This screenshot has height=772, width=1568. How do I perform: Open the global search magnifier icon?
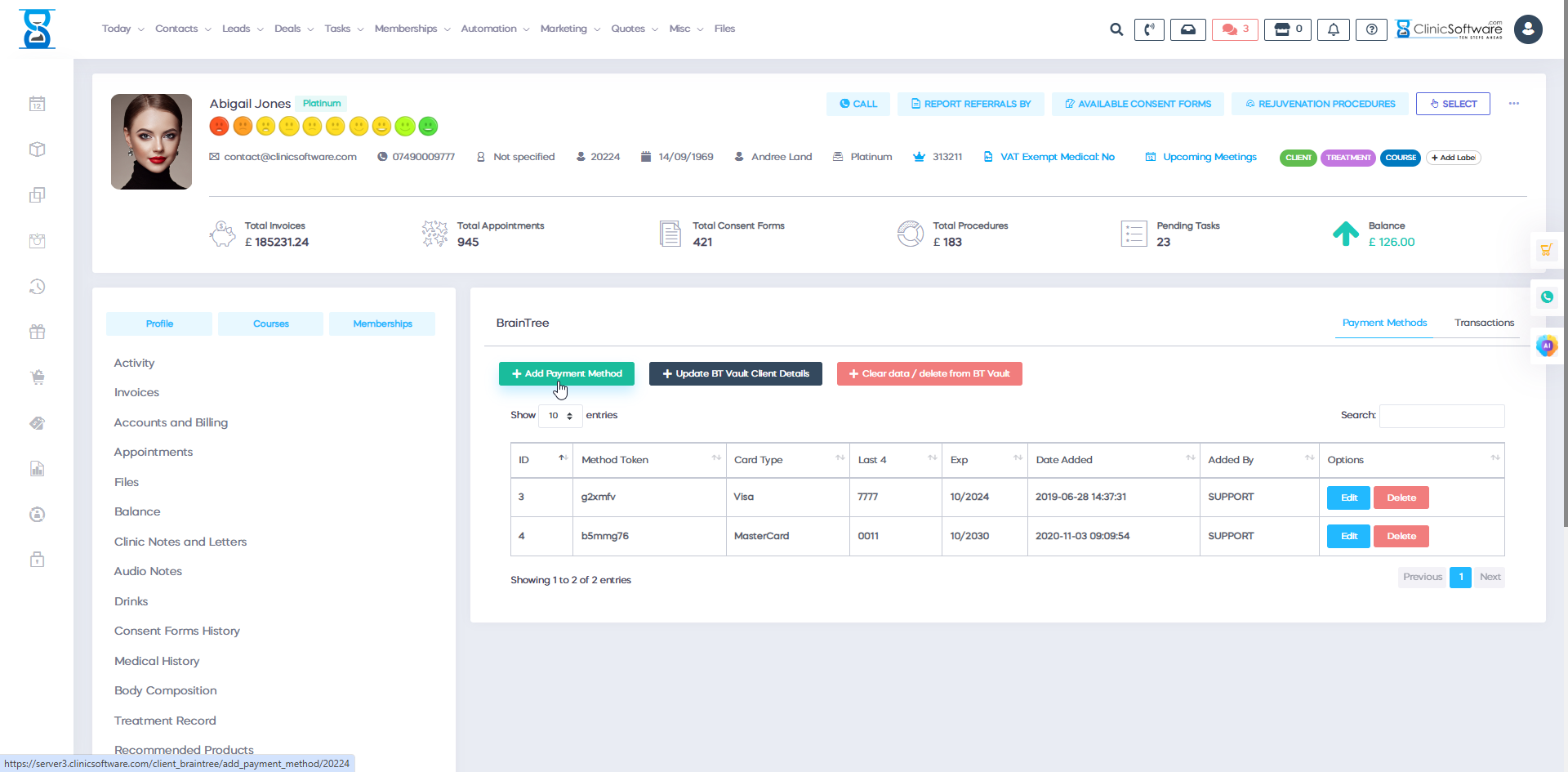[x=1116, y=29]
